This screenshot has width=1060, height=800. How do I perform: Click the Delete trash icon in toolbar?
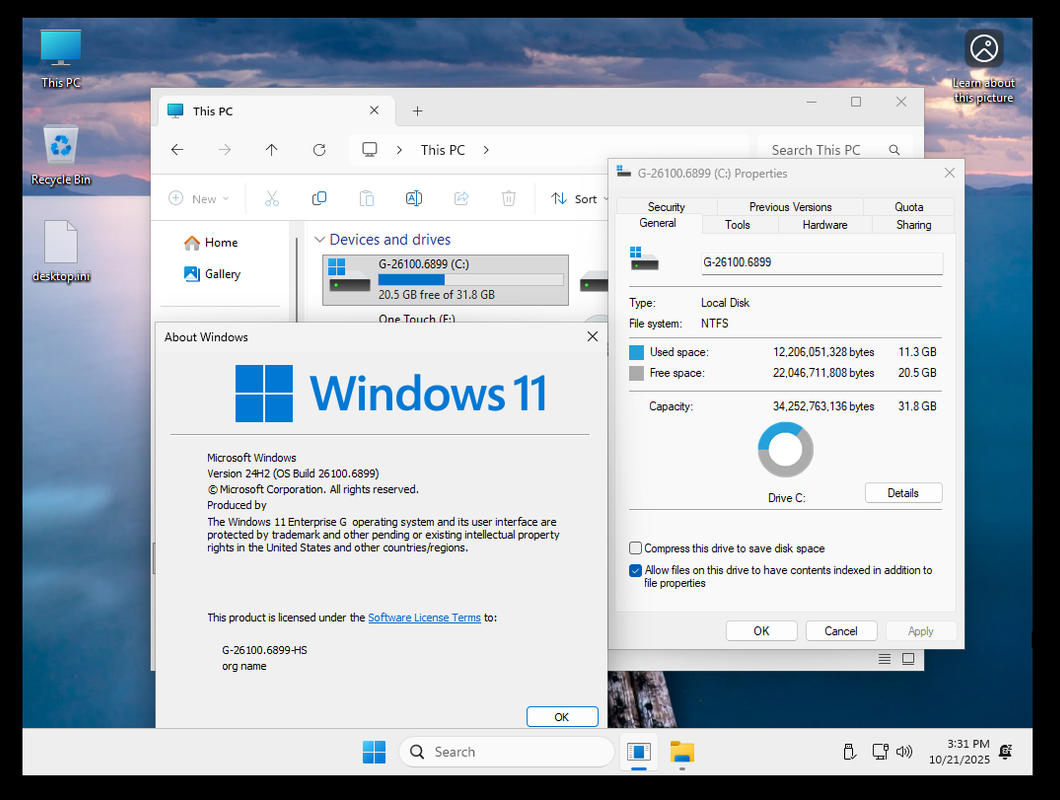[508, 198]
